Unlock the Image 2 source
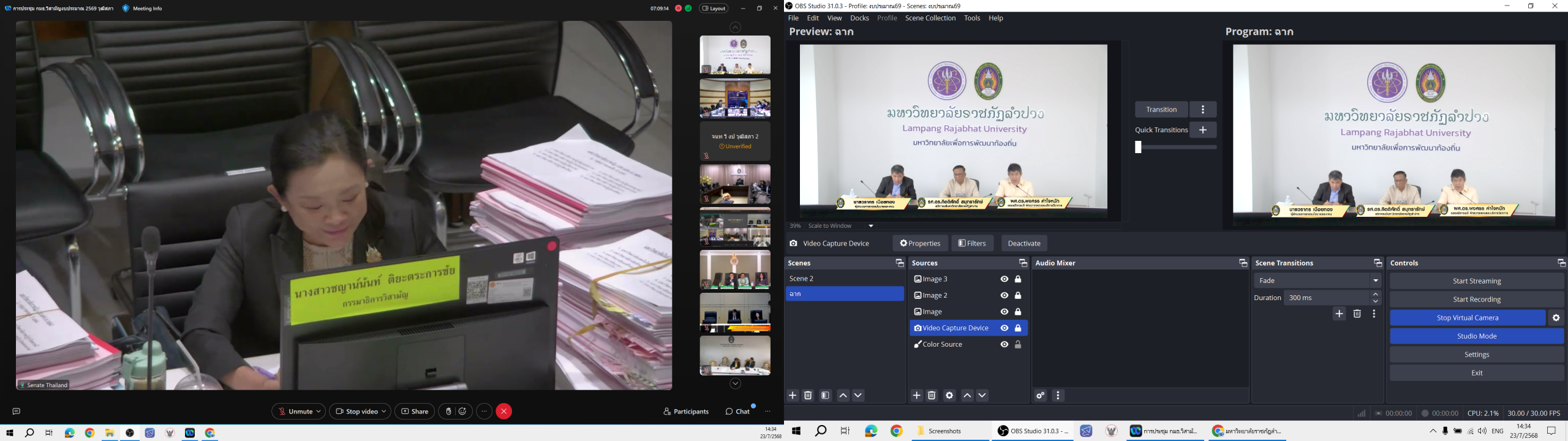1568x441 pixels. [x=1018, y=296]
